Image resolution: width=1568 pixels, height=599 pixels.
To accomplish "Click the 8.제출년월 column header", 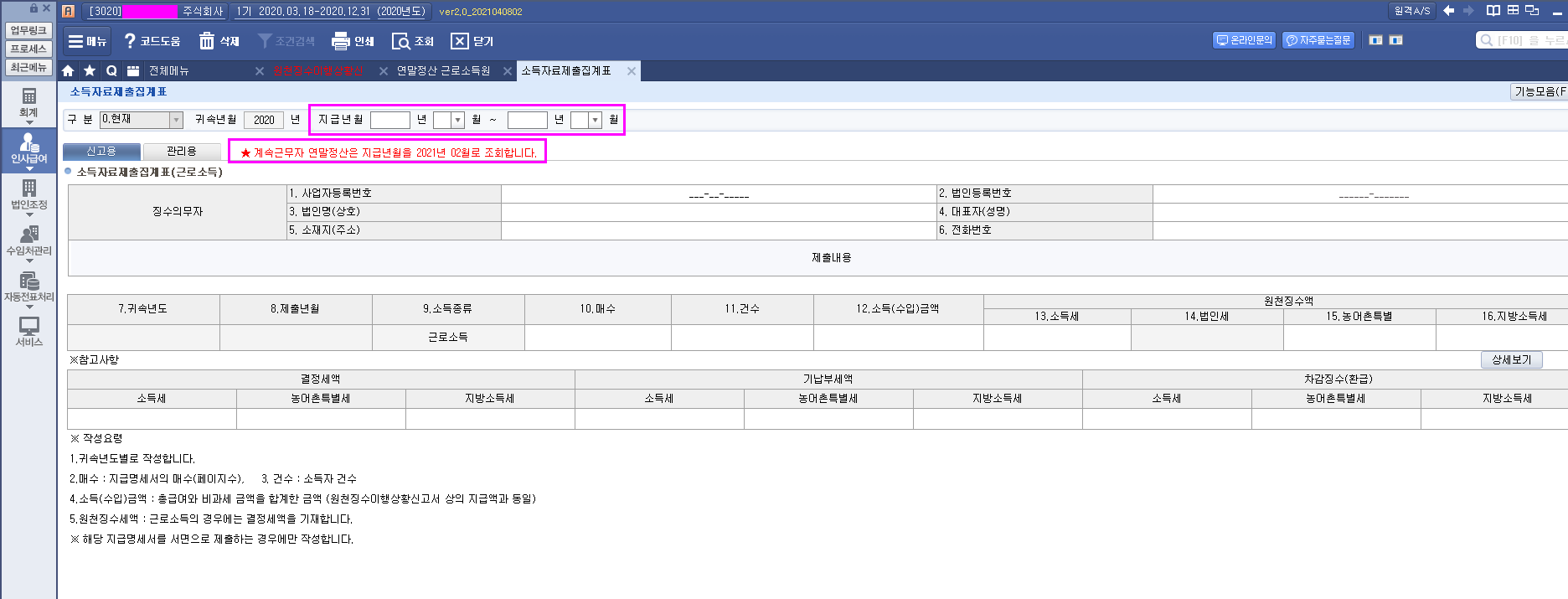I will [295, 308].
